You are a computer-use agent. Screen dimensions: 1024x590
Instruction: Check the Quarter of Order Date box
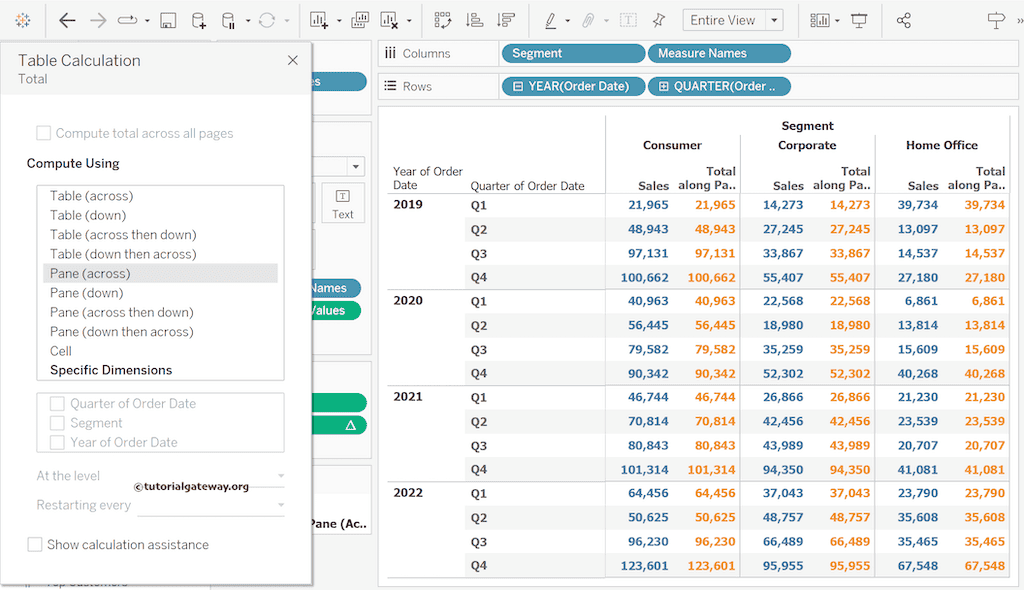point(58,404)
